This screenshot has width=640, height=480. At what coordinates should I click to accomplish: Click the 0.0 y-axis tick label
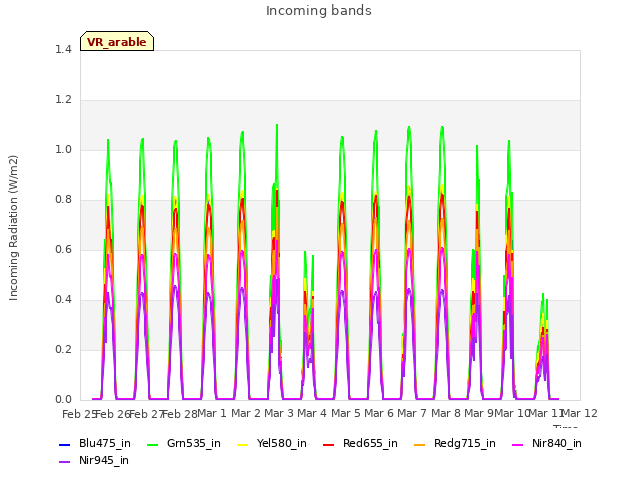[x=63, y=400]
